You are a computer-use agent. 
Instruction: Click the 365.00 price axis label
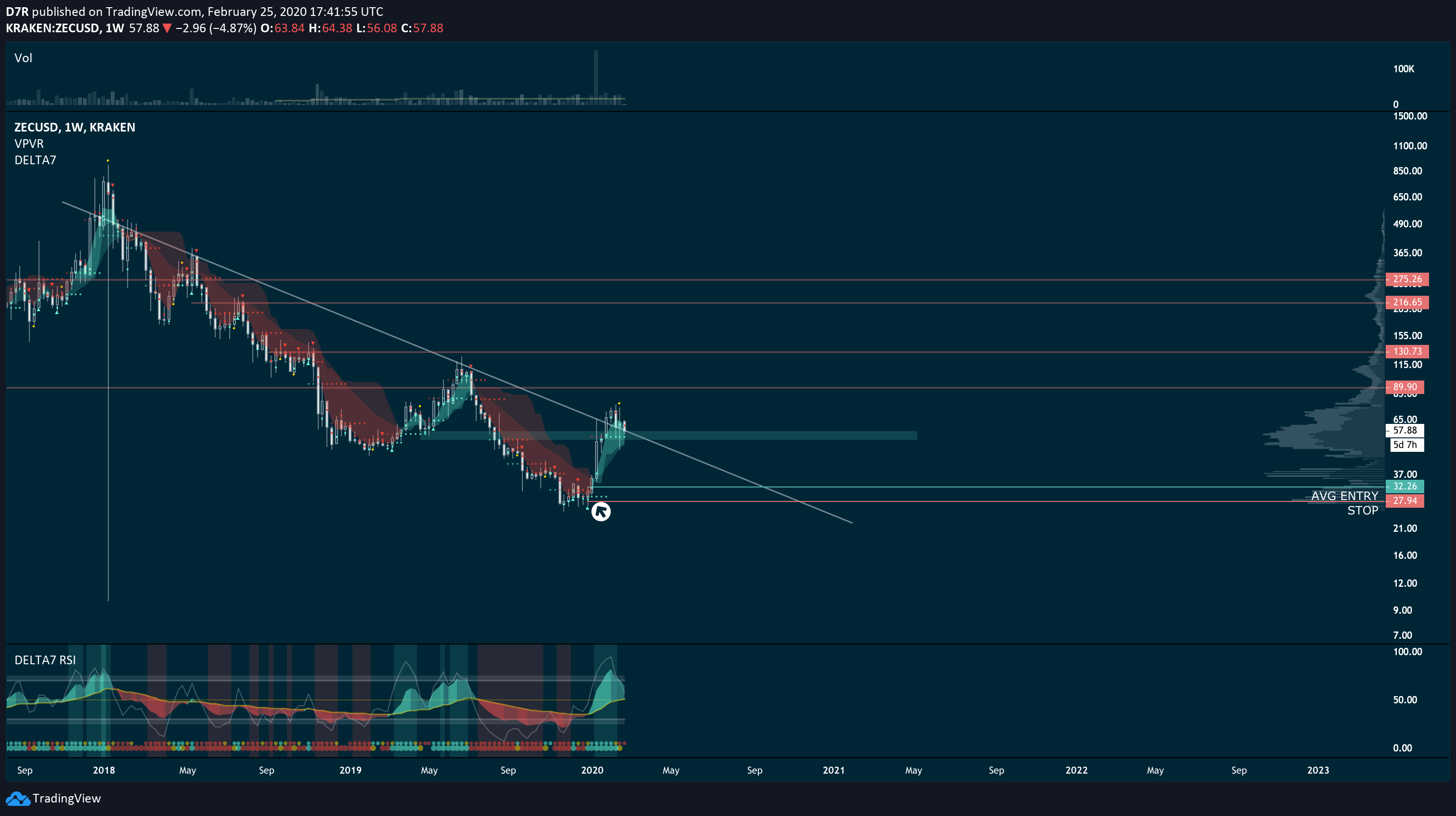click(x=1408, y=253)
